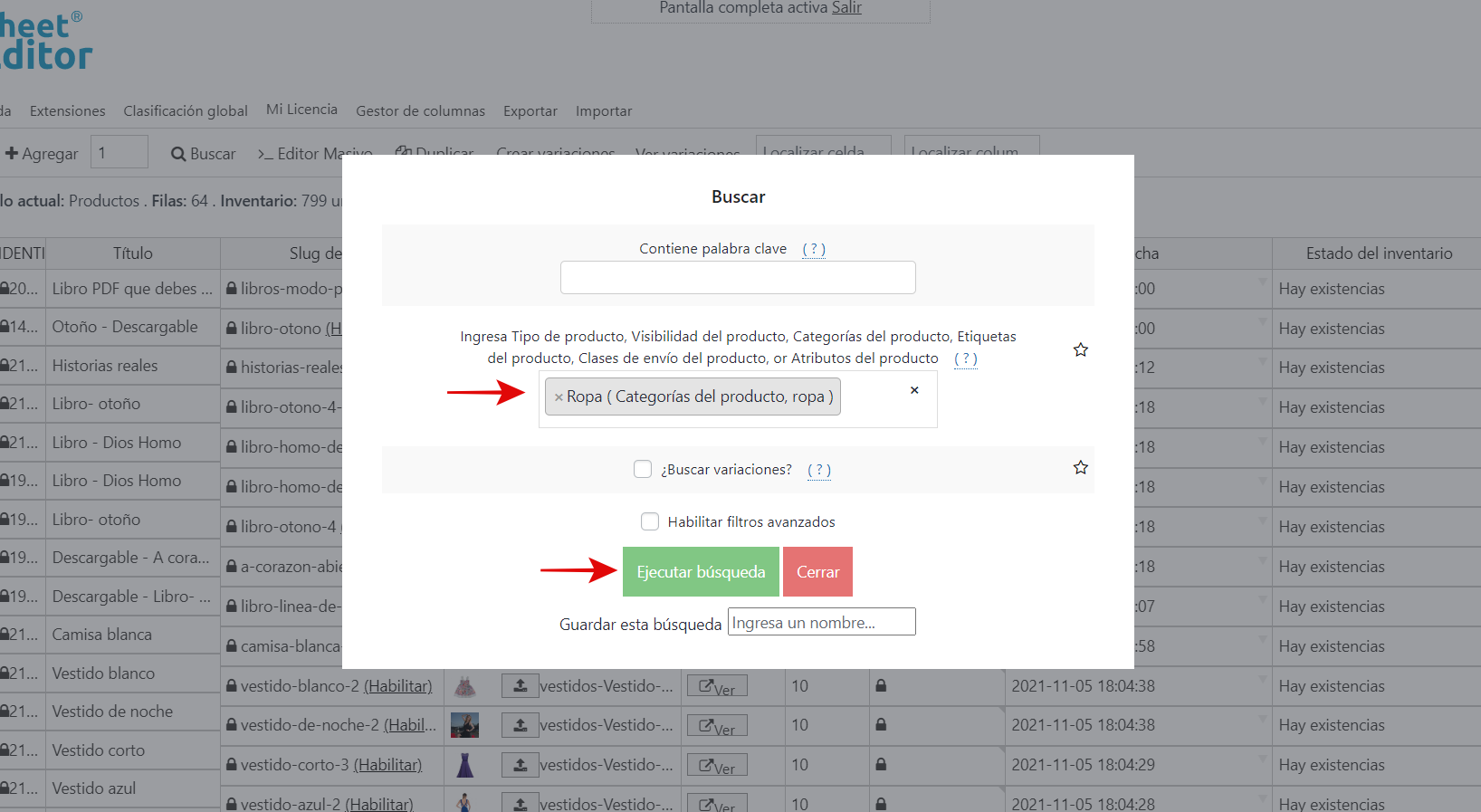Remove the Ropa category tag
The width and height of the screenshot is (1481, 812).
(559, 397)
